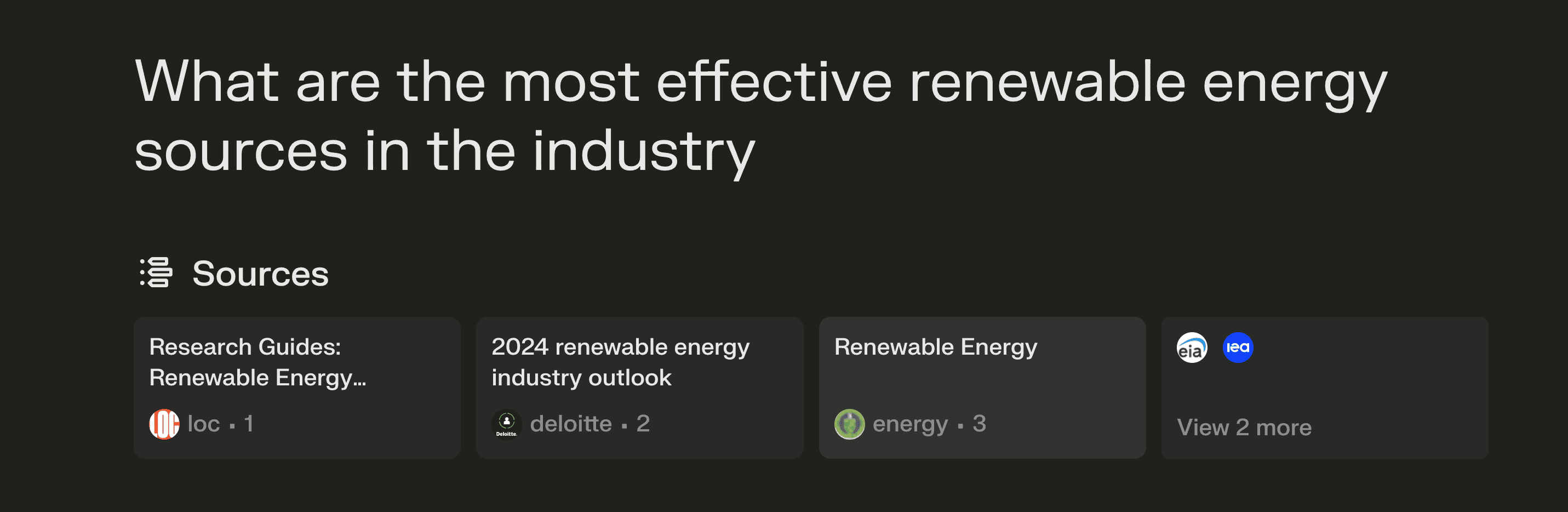Click the energy.gov seal favicon
1568x512 pixels.
849,424
